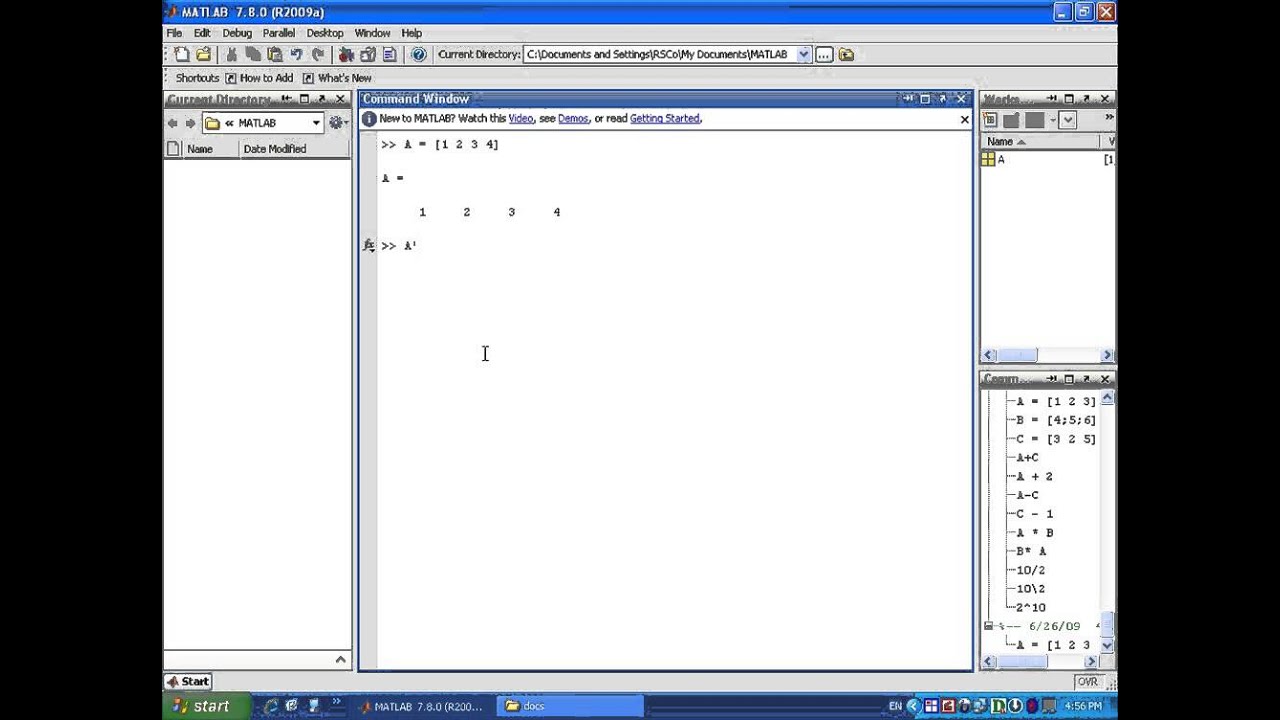Open the Edit menu
Image resolution: width=1280 pixels, height=720 pixels.
tap(202, 33)
